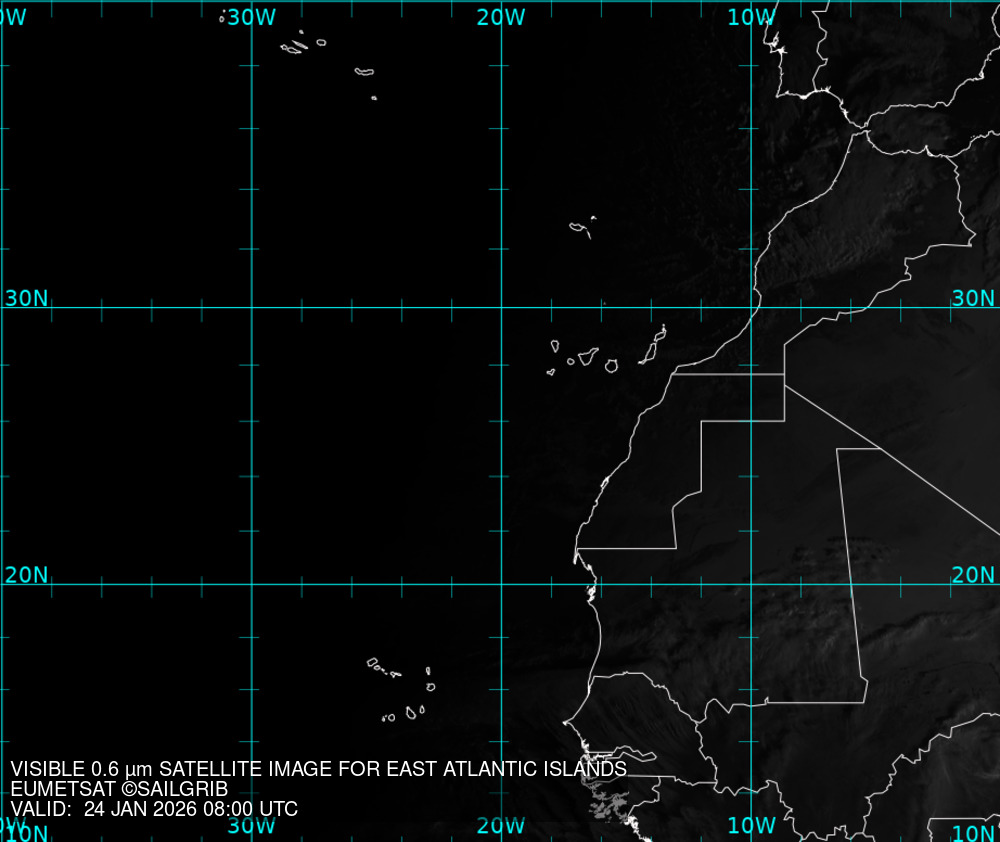Image resolution: width=1000 pixels, height=842 pixels.
Task: Select the 'VISIBLE 0.6 µm SATELLITE IMAGE' title text
Action: (319, 769)
